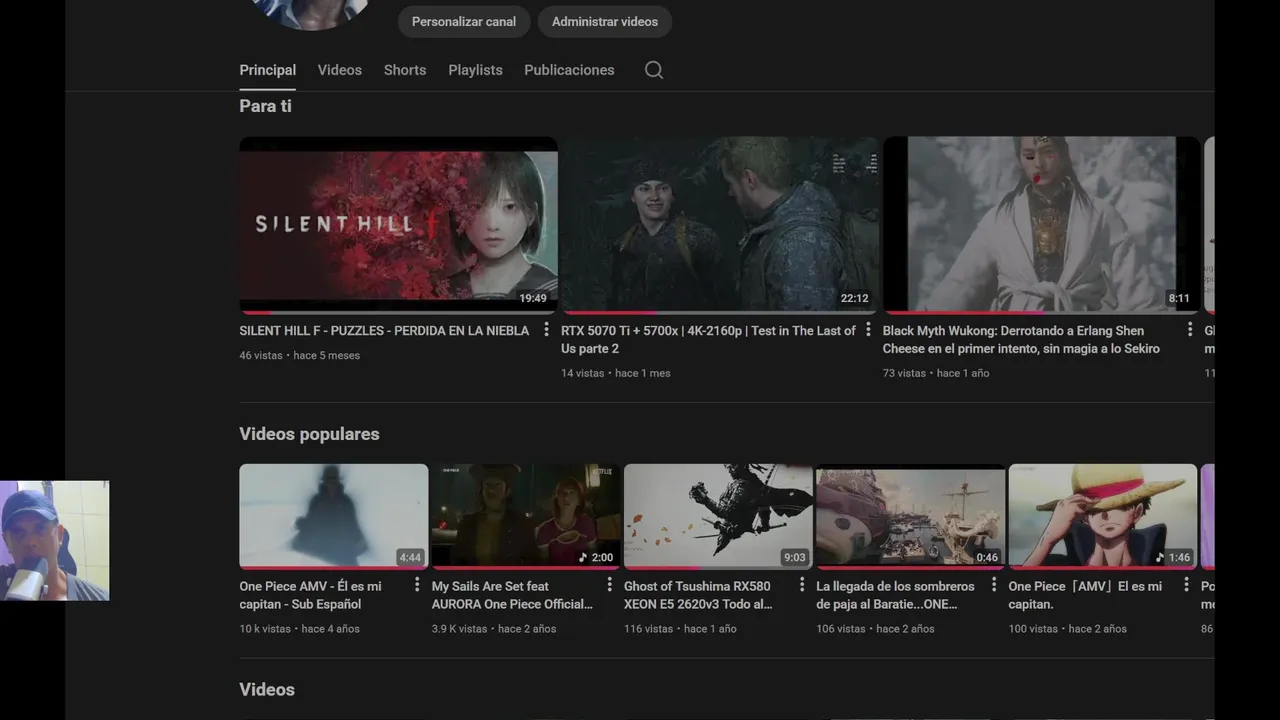This screenshot has width=1280, height=720.
Task: Play the SILENT HILL F thumbnail
Action: (398, 225)
